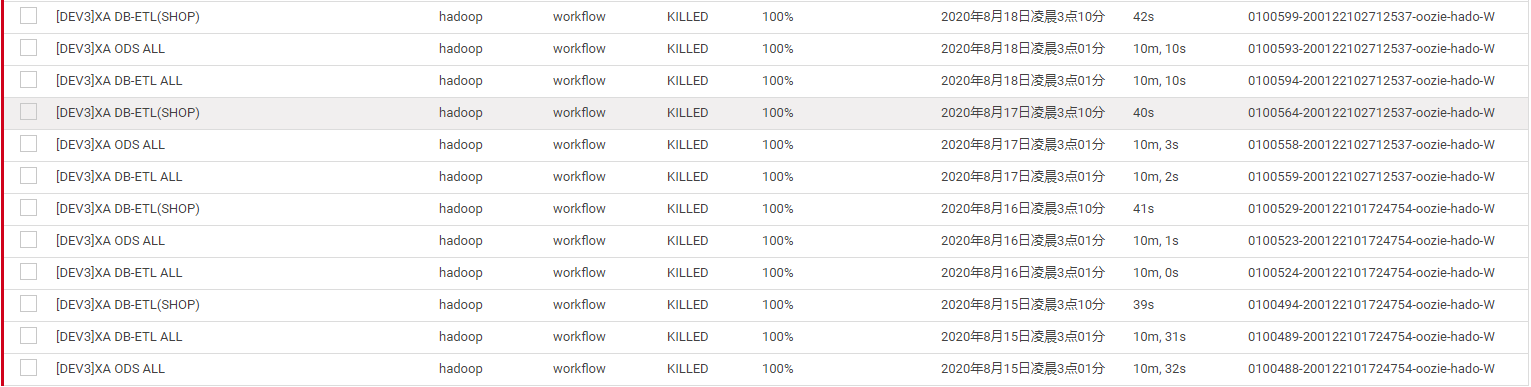Toggle checkbox on highlighted row 0100564
Viewport: 1531px width, 387px height.
pyautogui.click(x=28, y=112)
